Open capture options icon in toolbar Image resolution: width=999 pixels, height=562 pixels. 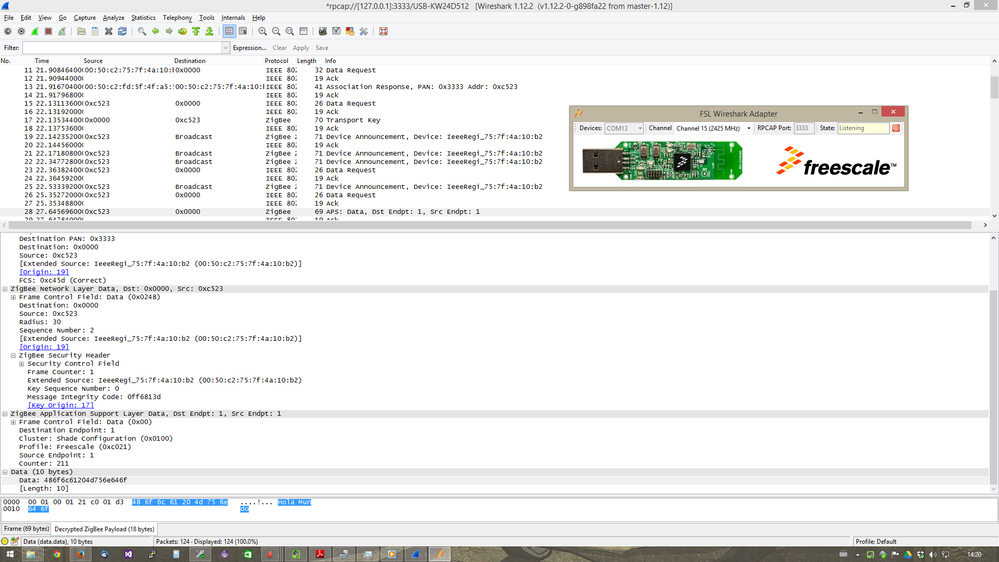(x=21, y=31)
